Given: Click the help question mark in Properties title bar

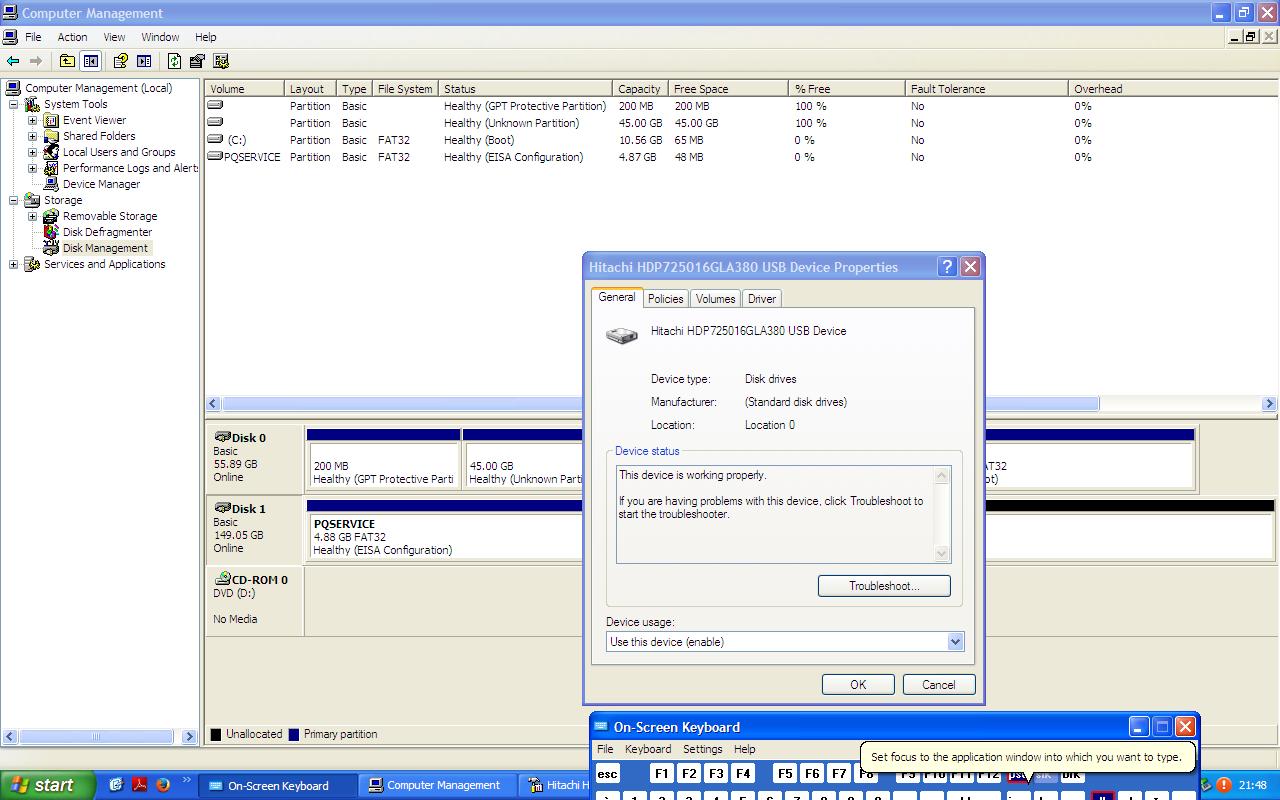Looking at the screenshot, I should tap(947, 267).
